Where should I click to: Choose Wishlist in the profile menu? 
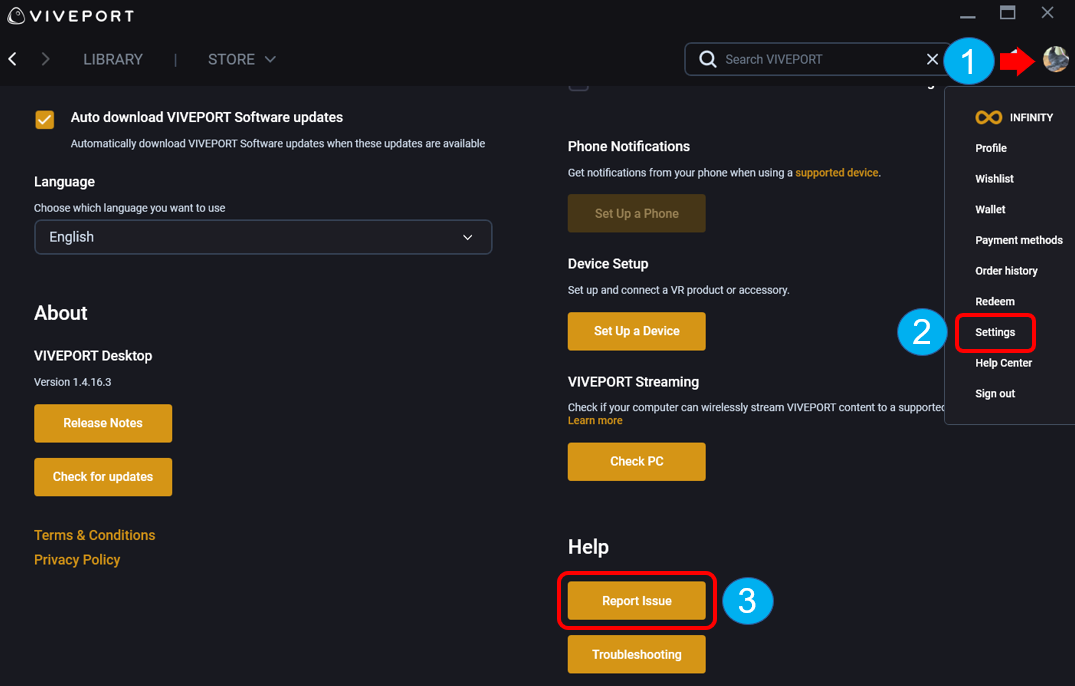tap(994, 179)
